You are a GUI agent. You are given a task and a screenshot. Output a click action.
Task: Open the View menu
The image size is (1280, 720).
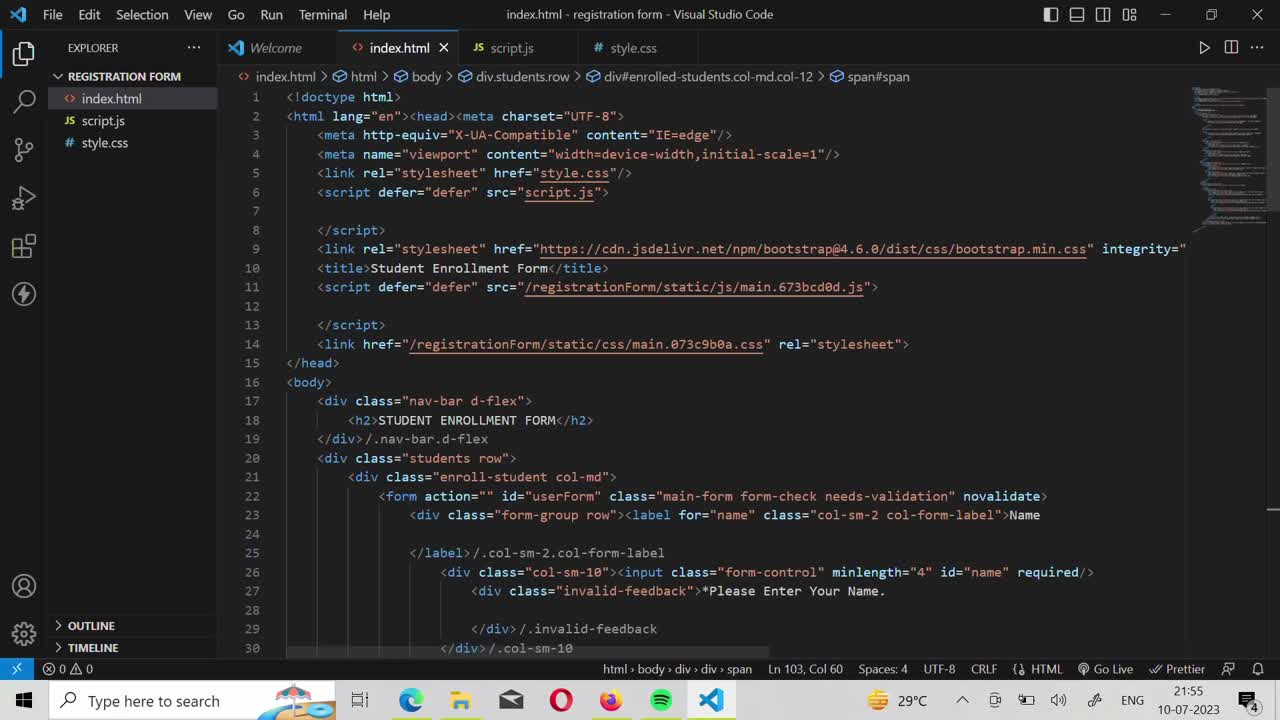(198, 15)
